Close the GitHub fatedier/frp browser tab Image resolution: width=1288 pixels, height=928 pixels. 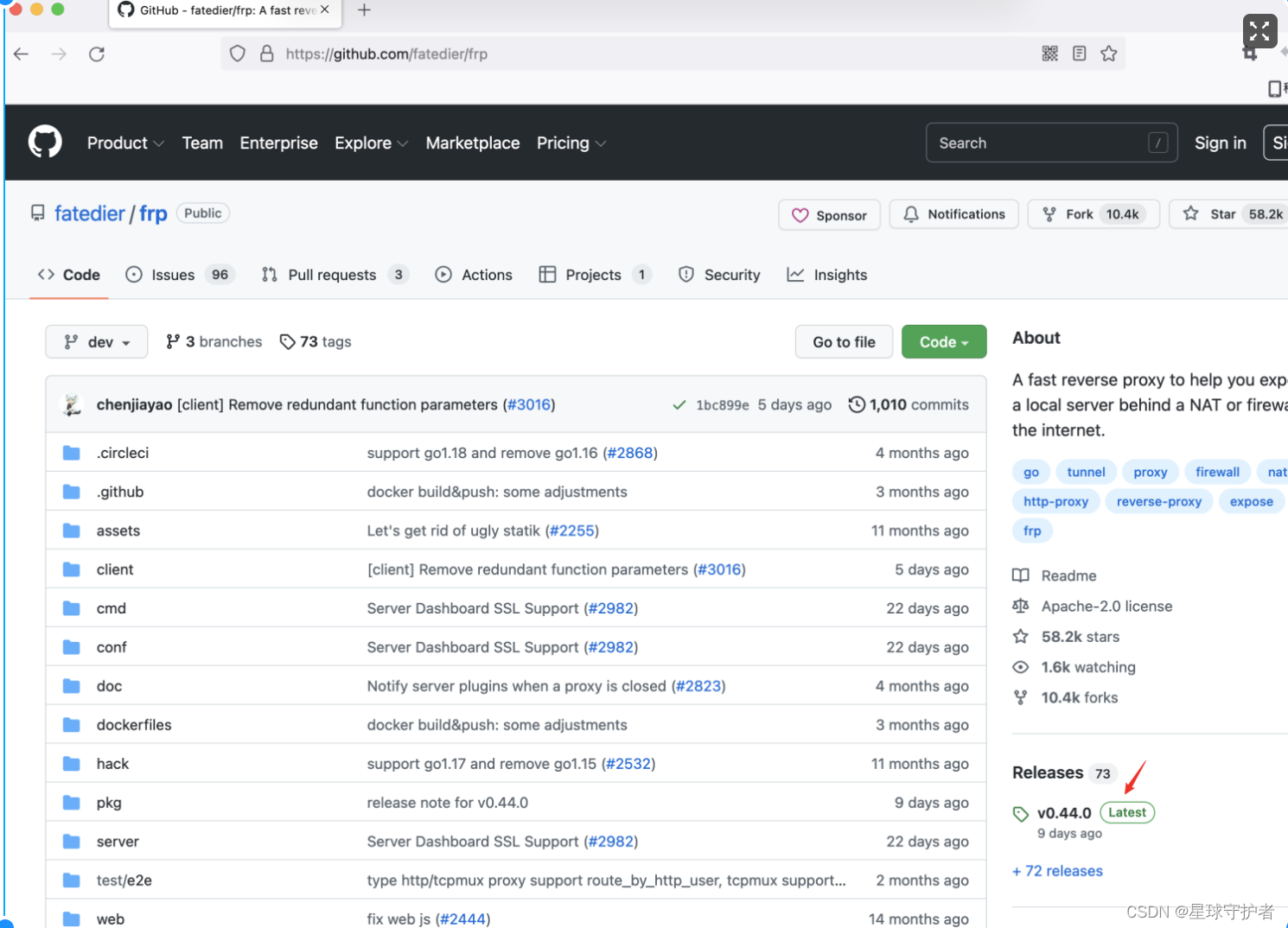[x=325, y=10]
